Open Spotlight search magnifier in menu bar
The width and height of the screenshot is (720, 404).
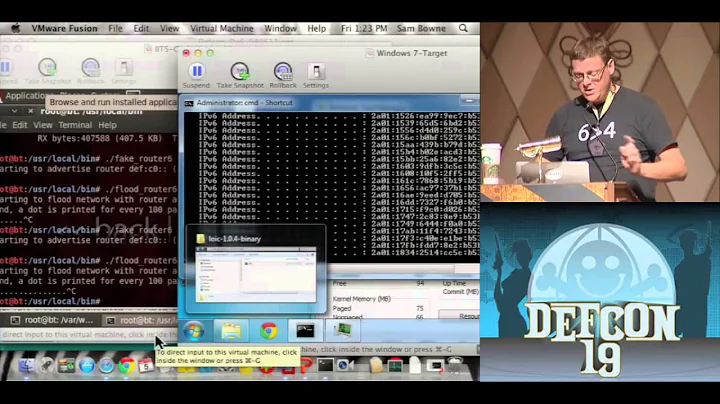click(x=463, y=28)
